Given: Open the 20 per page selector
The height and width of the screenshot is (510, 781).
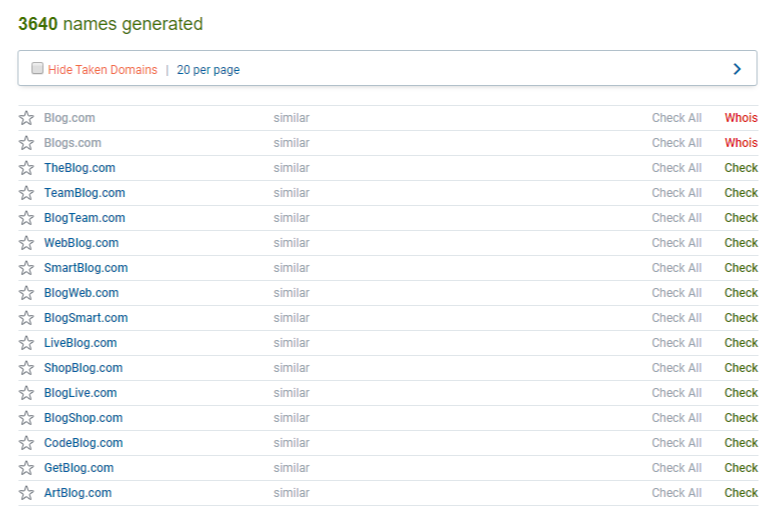Looking at the screenshot, I should tap(208, 70).
